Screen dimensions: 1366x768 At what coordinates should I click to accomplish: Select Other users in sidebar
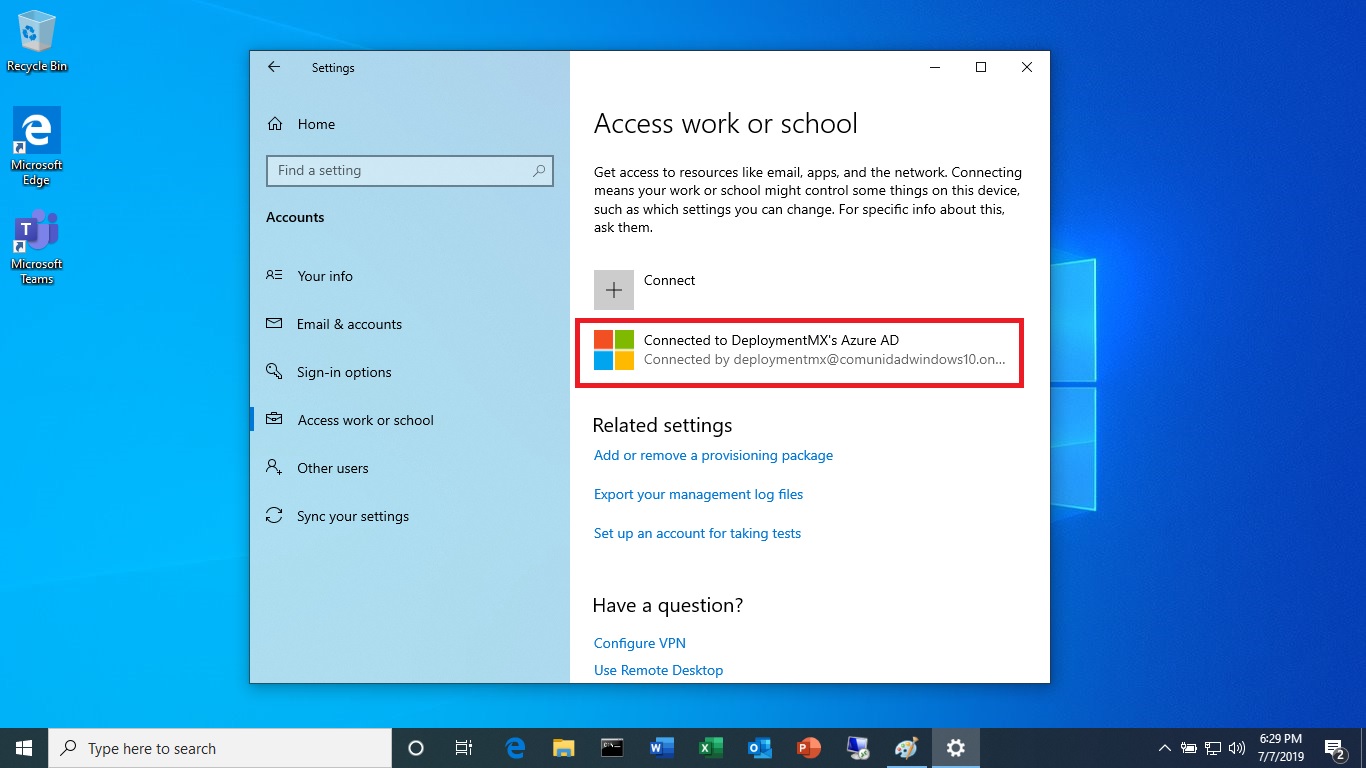[332, 468]
